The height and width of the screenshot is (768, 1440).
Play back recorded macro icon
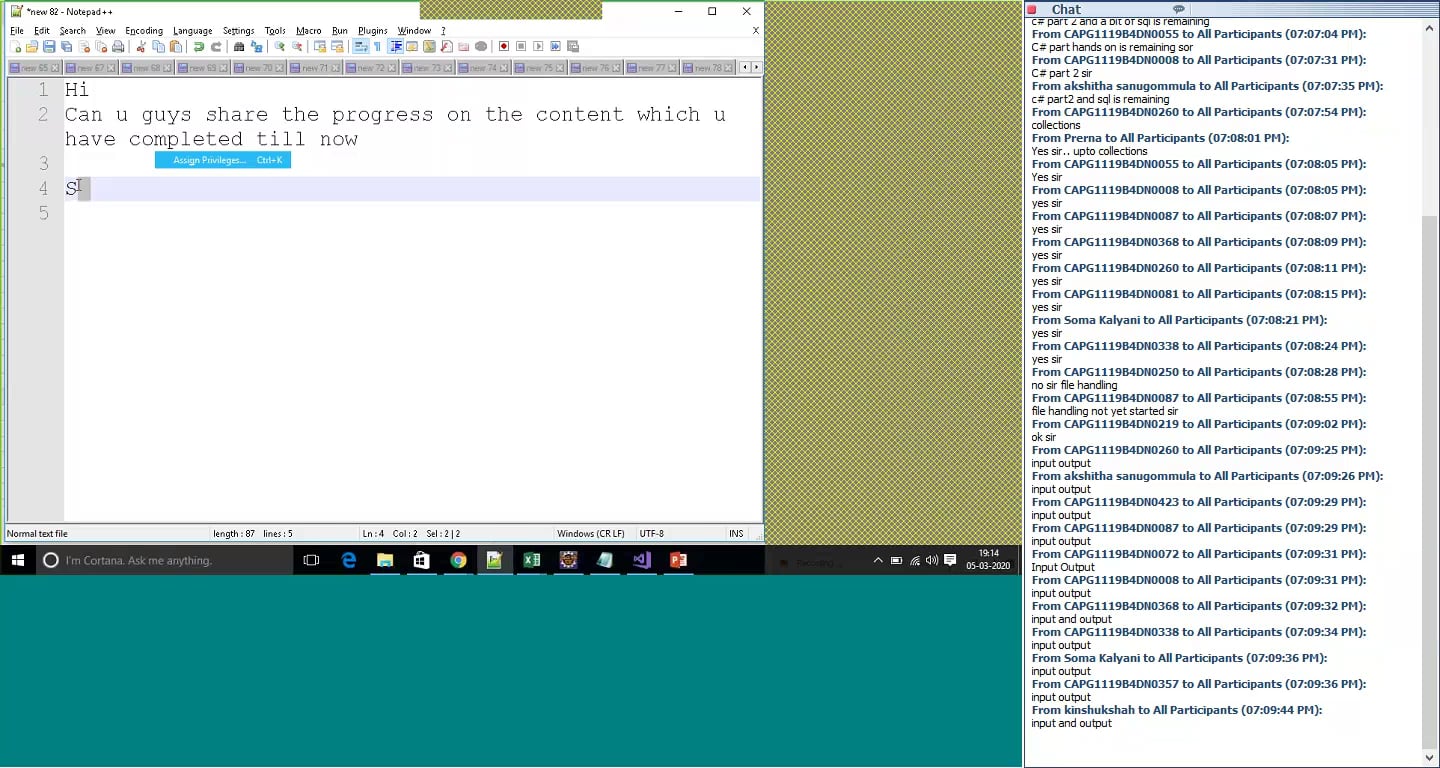coord(538,46)
